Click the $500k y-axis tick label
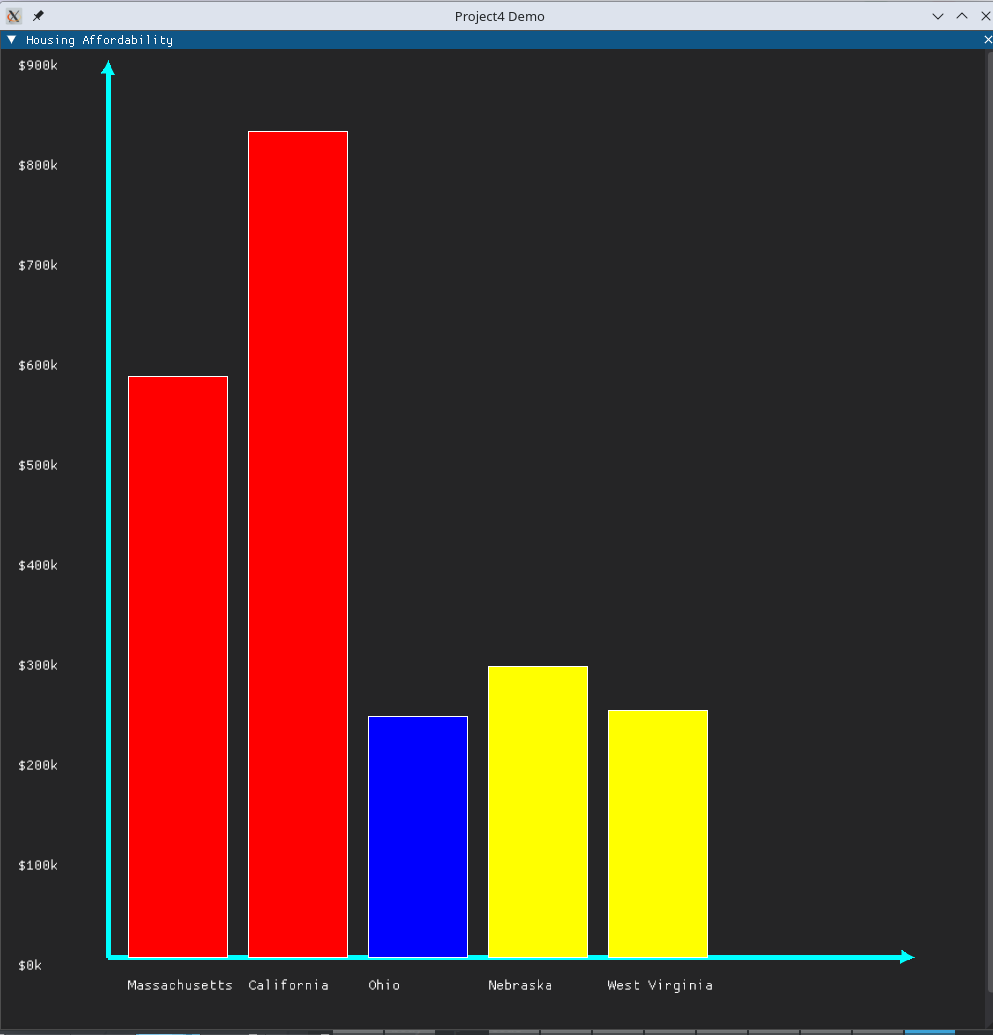 click(x=38, y=465)
